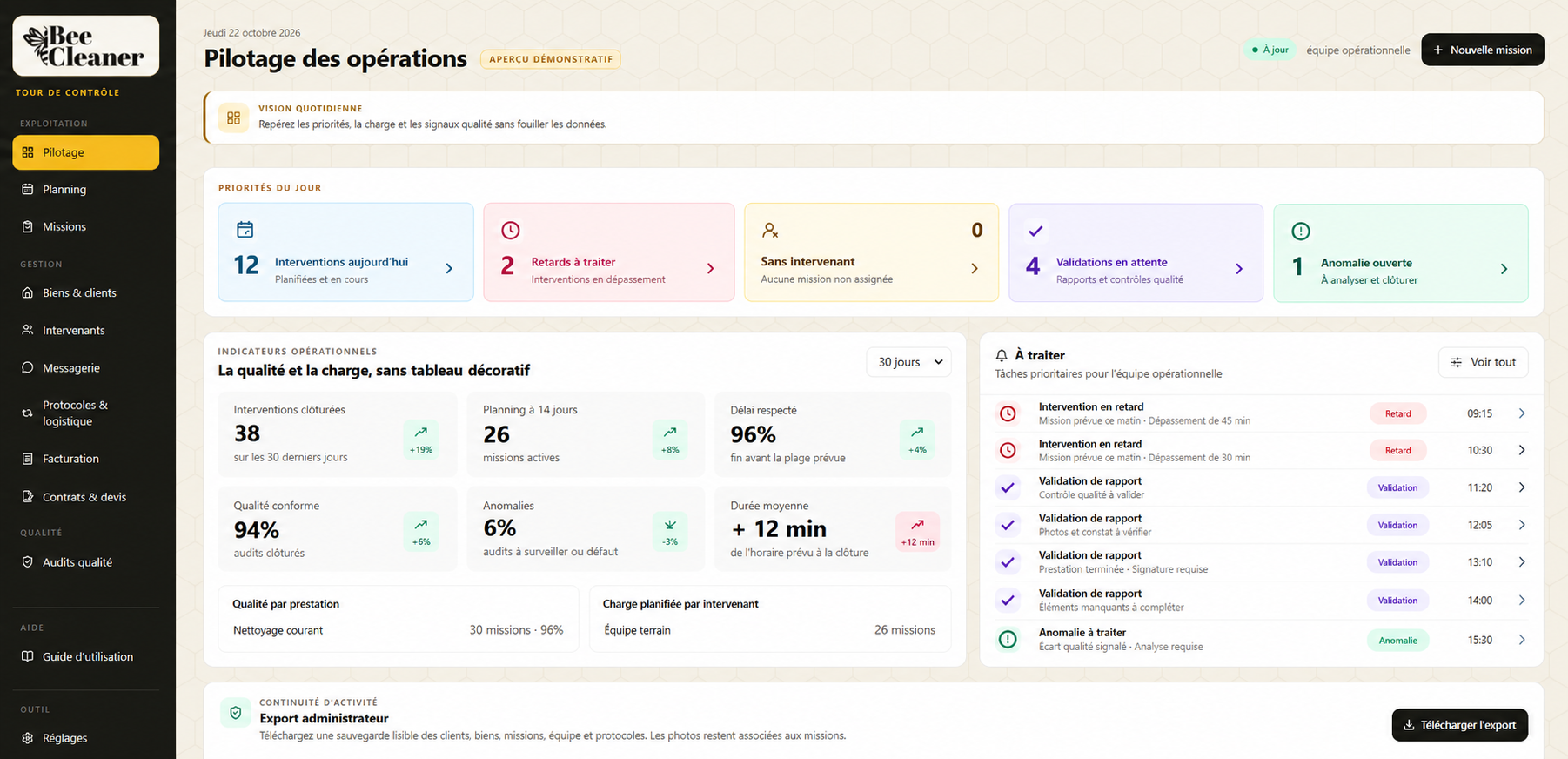Click the Planning calendar icon in sidebar

click(x=28, y=190)
